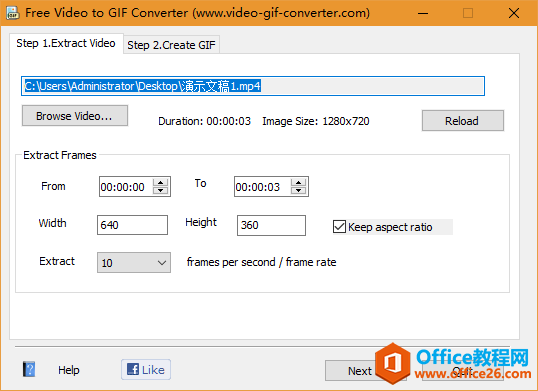Decrease the To time with down arrow

pyautogui.click(x=298, y=190)
